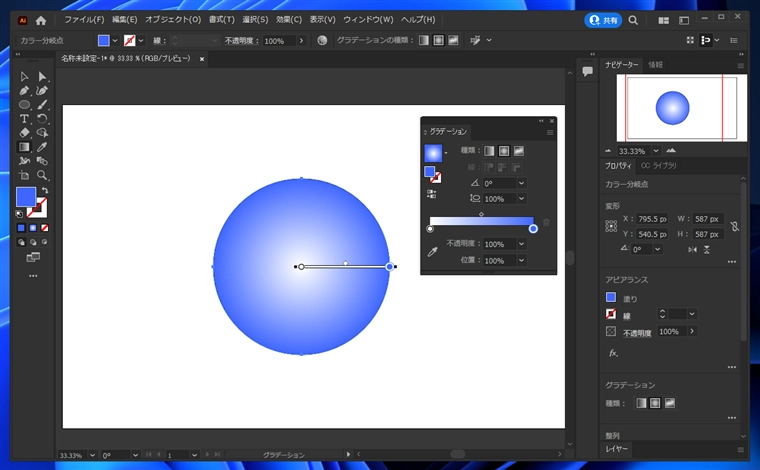Screen dimensions: 760x470
Task: Switch to Color fill mode below swatches
Action: [x=21, y=228]
